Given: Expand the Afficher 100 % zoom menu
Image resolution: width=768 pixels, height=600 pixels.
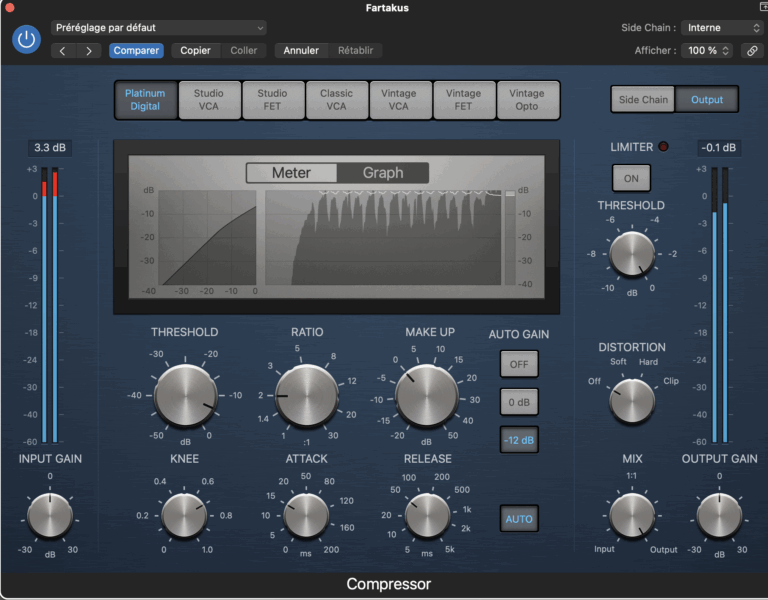Looking at the screenshot, I should coord(709,50).
